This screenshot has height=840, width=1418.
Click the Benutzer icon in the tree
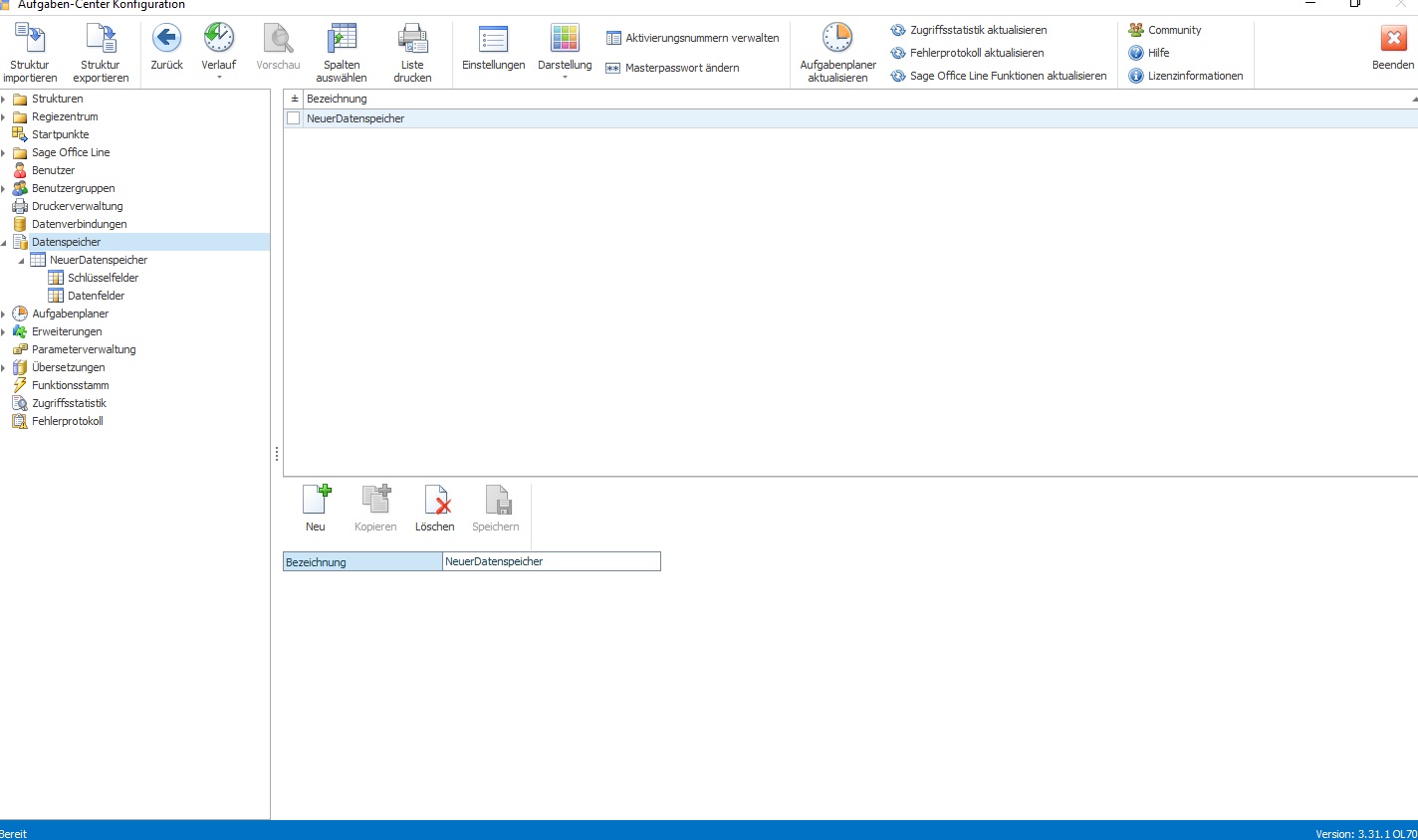coord(20,170)
